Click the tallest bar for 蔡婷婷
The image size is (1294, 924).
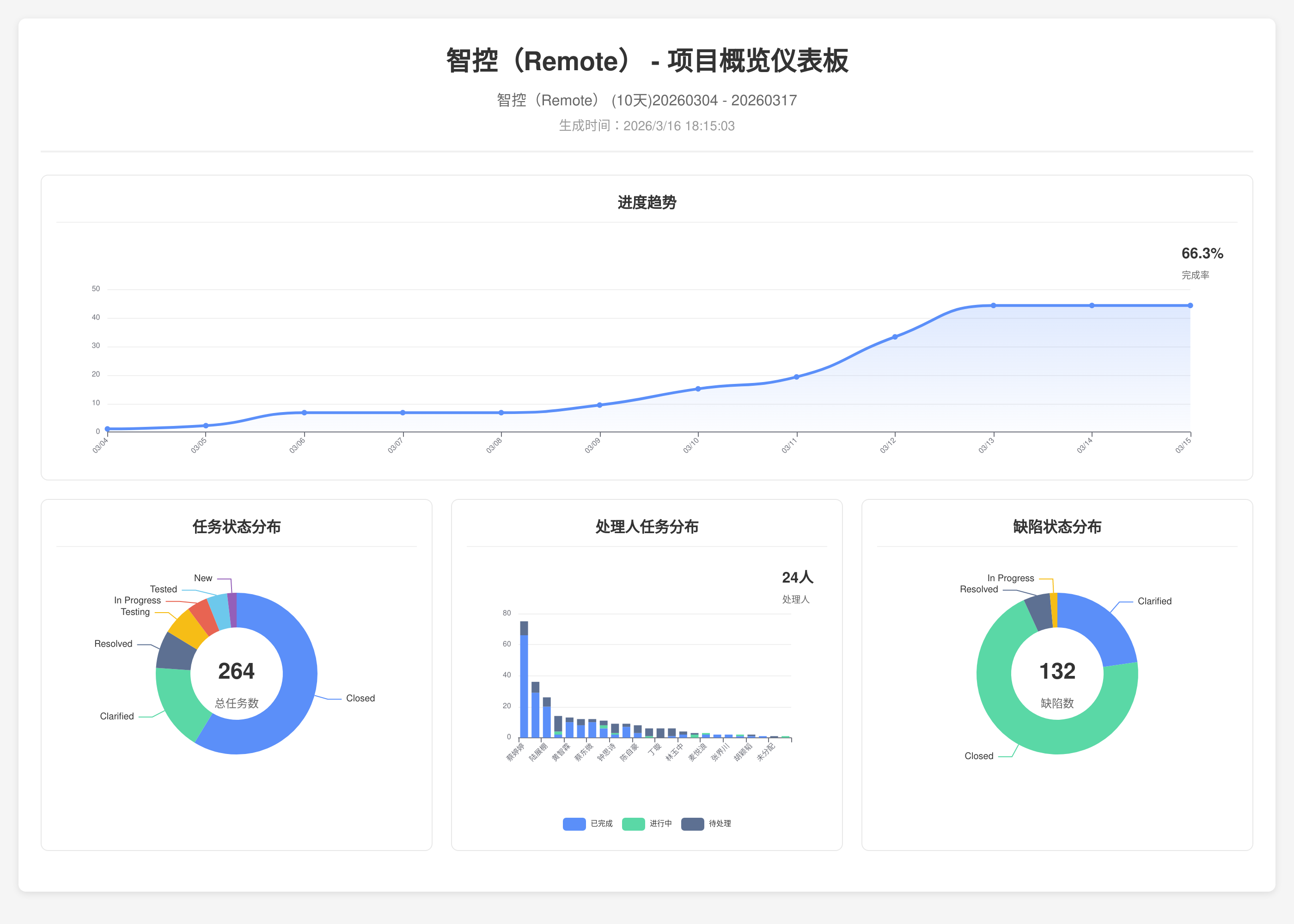click(x=524, y=683)
